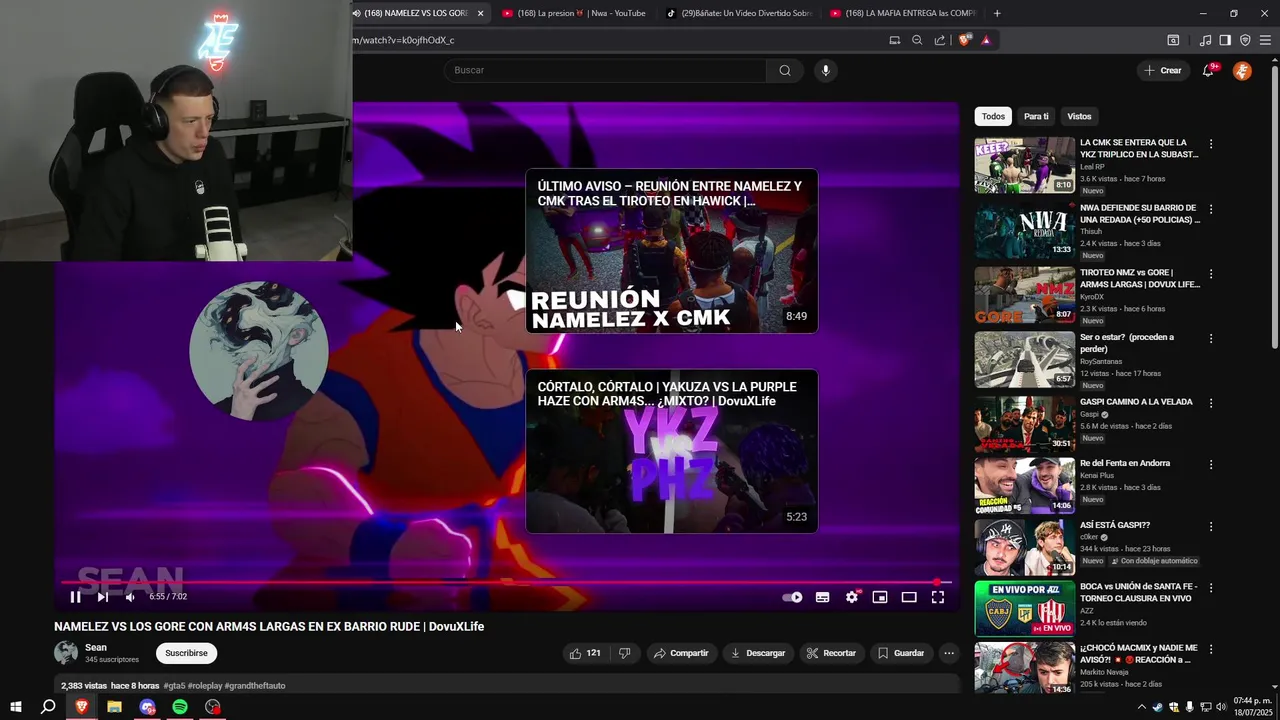This screenshot has height=720, width=1280.
Task: Open options for TIROTEO NMZ vs GORE video
Action: pos(1211,273)
